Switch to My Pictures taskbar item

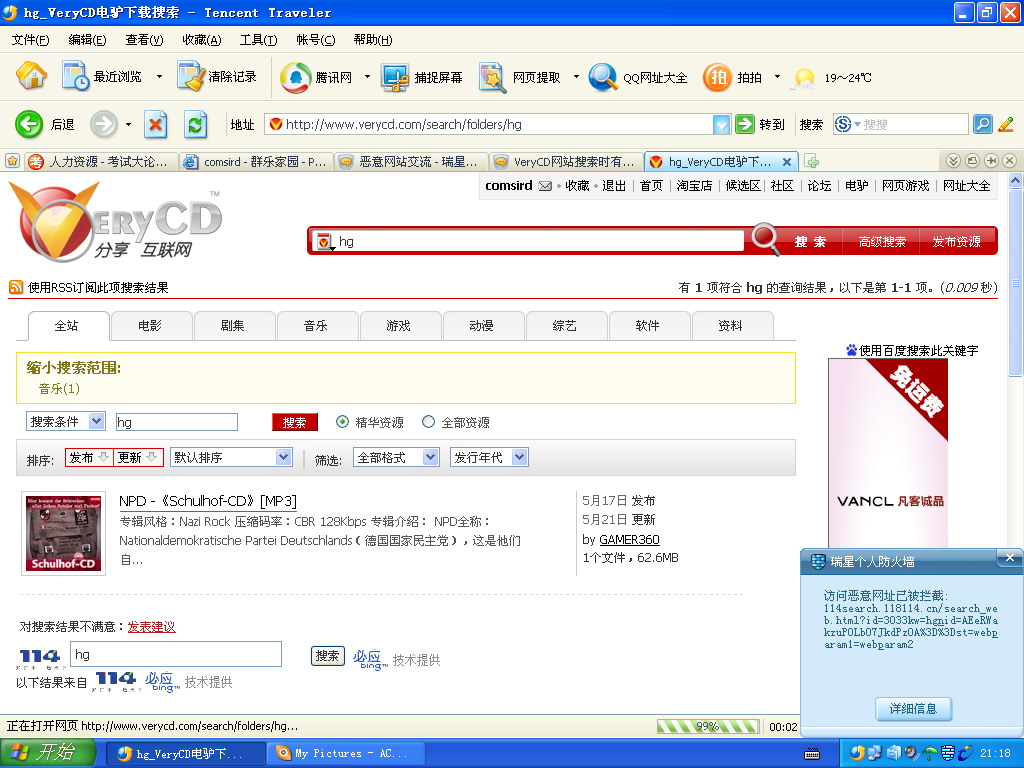coord(346,753)
